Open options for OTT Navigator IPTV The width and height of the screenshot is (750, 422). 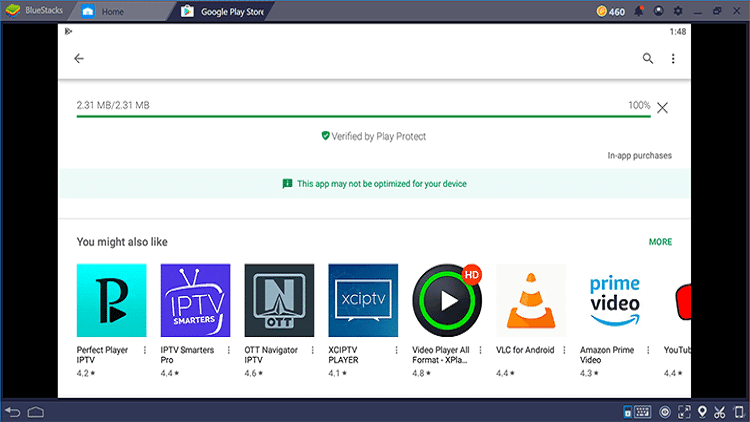tap(312, 350)
